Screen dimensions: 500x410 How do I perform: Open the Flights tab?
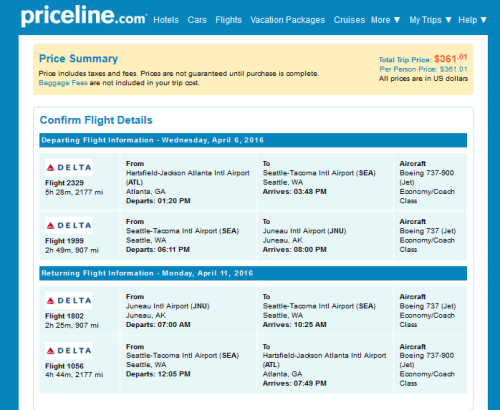click(228, 20)
